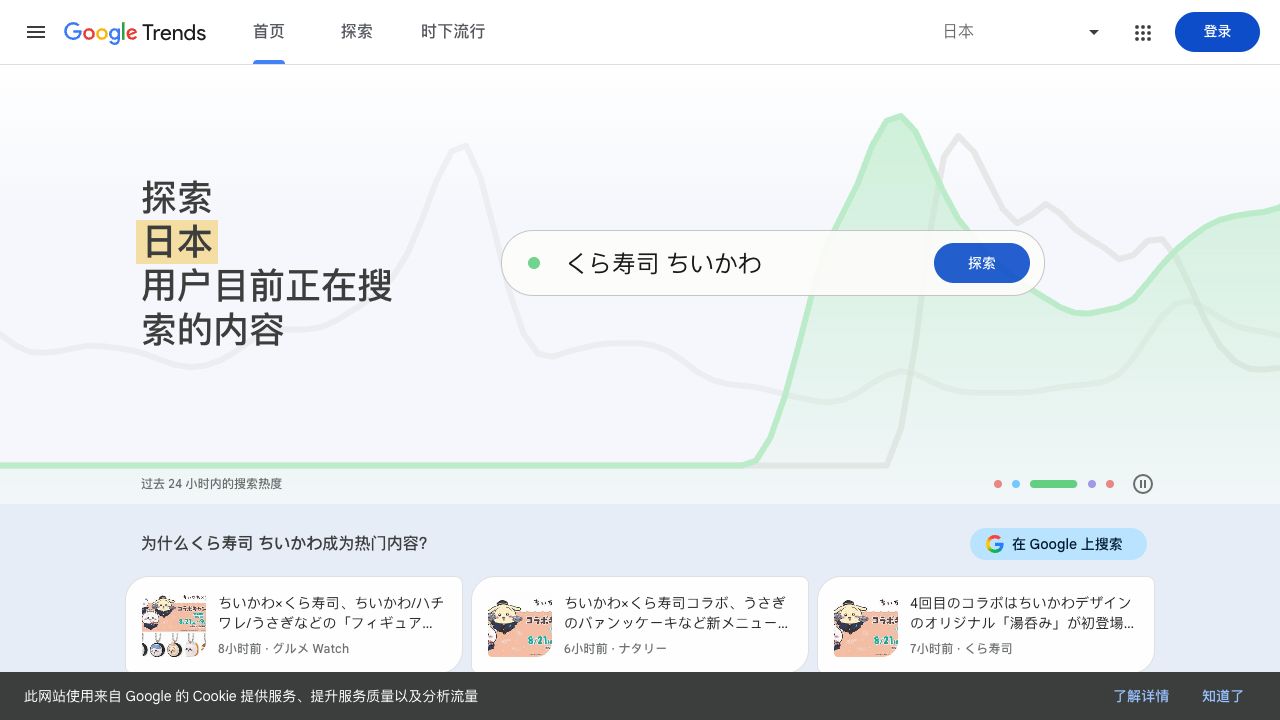Select the blue carousel dot

(1016, 484)
